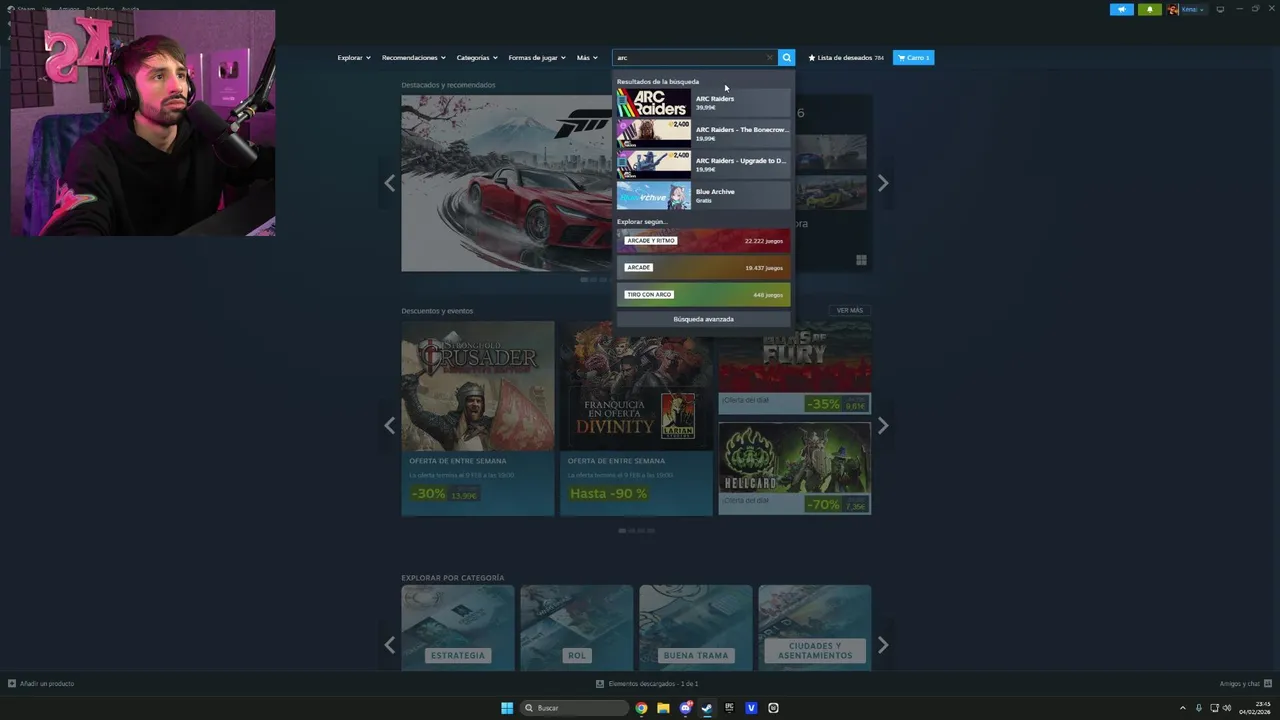Open the Carro button
This screenshot has height=720, width=1280.
[x=913, y=58]
